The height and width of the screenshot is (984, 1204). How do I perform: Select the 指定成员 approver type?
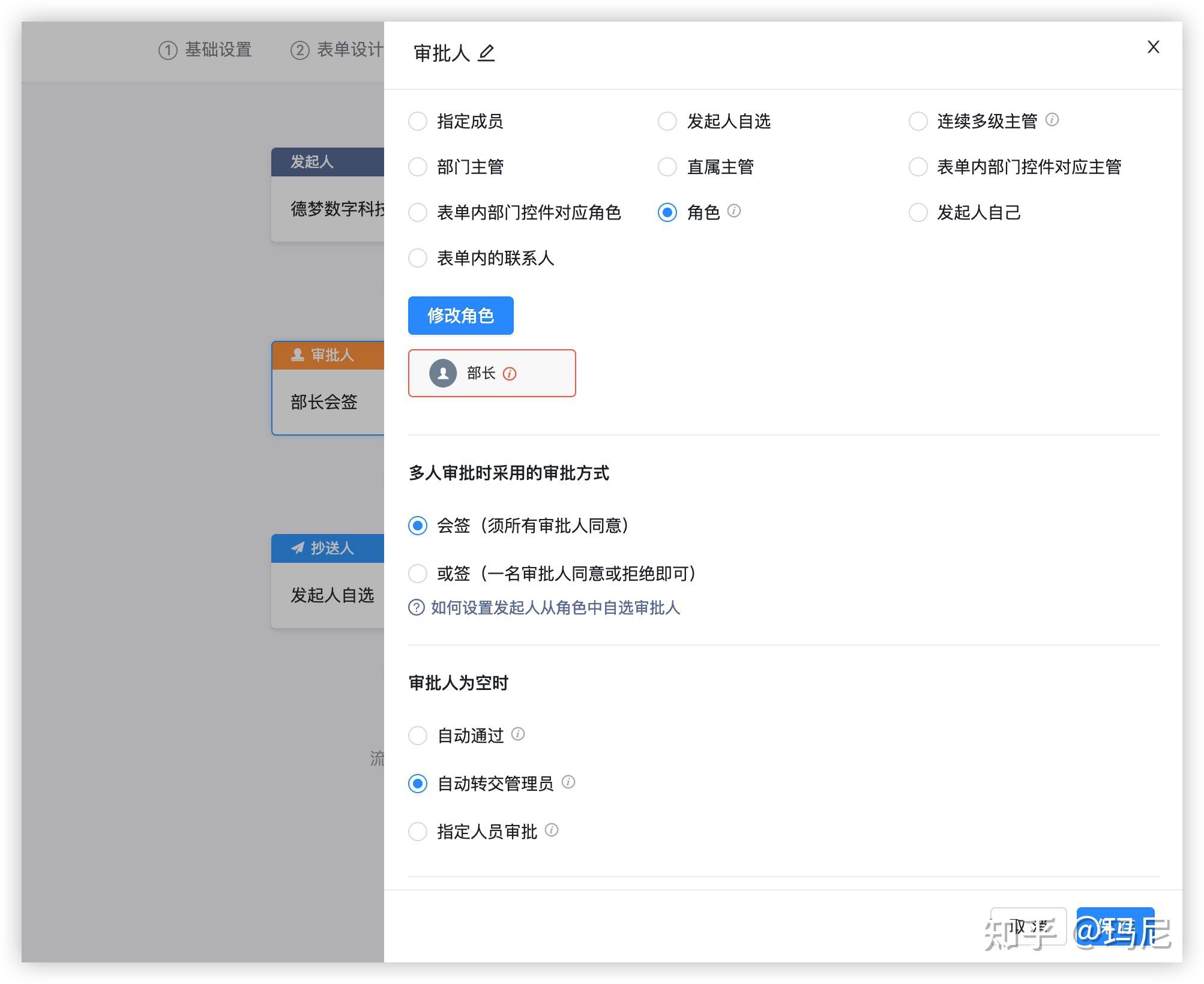pyautogui.click(x=418, y=121)
